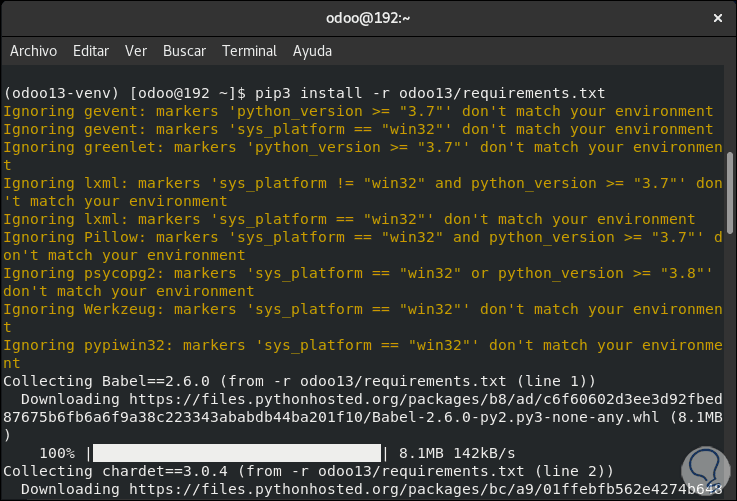Click the Collecting Babel==2.6.0 line
737x501 pixels.
tap(300, 381)
